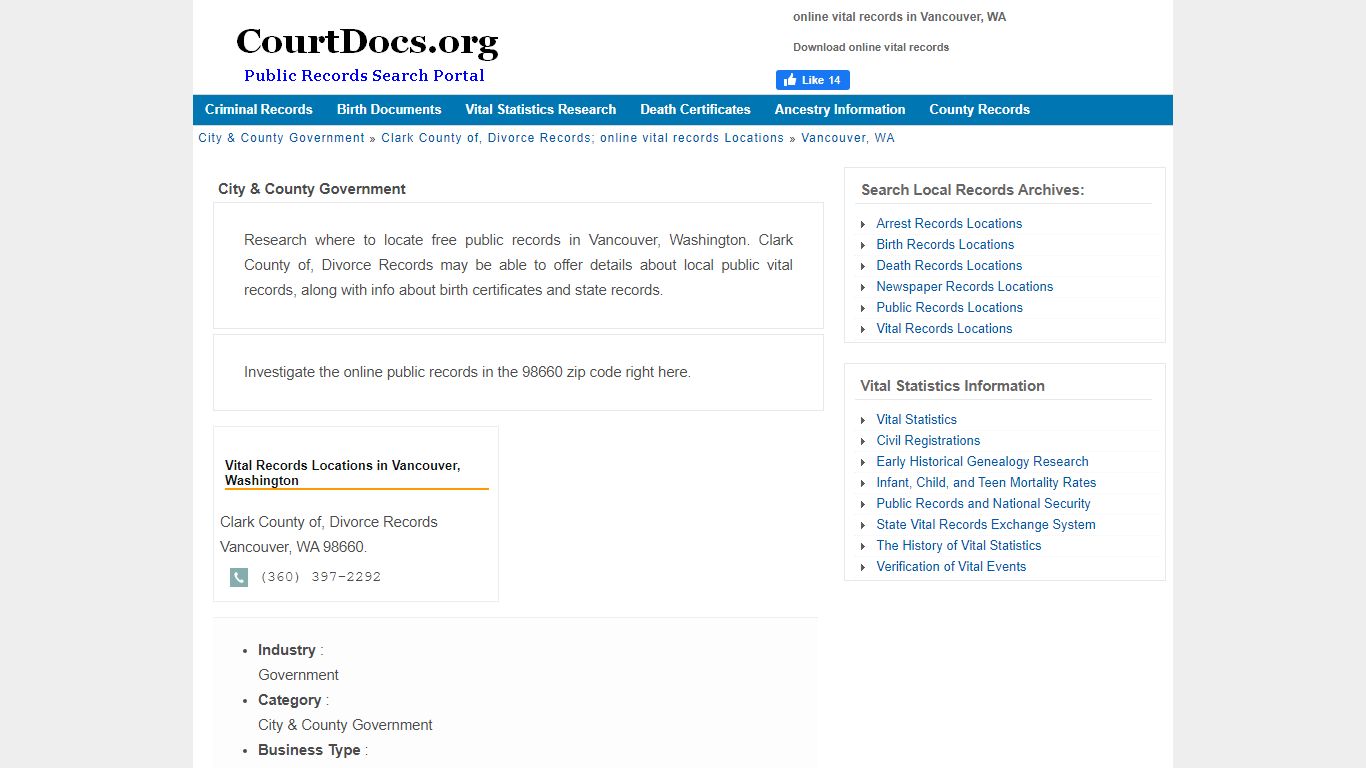The image size is (1366, 768).
Task: Open Vital Records Locations link
Action: click(944, 329)
